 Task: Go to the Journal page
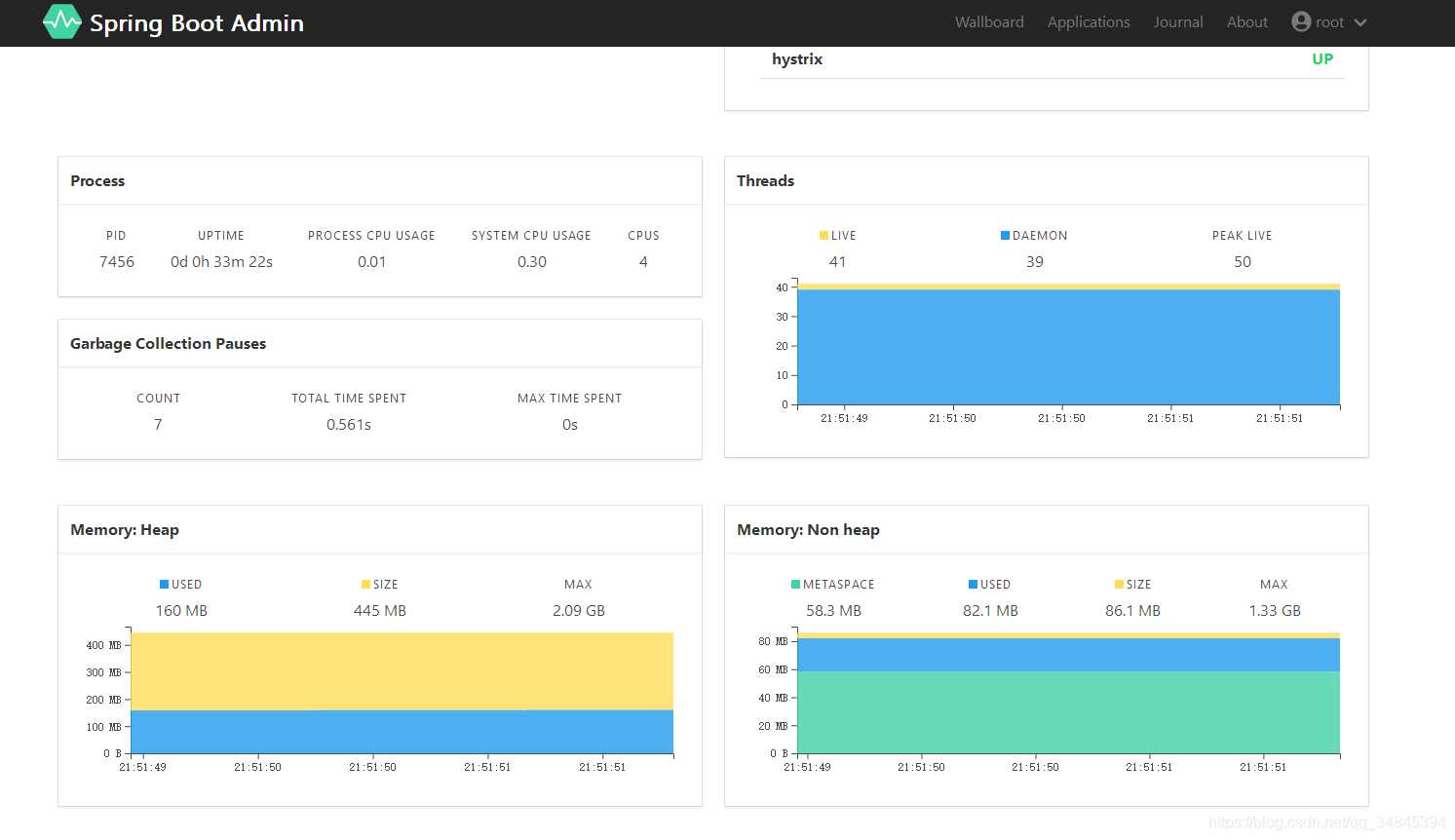point(1178,21)
